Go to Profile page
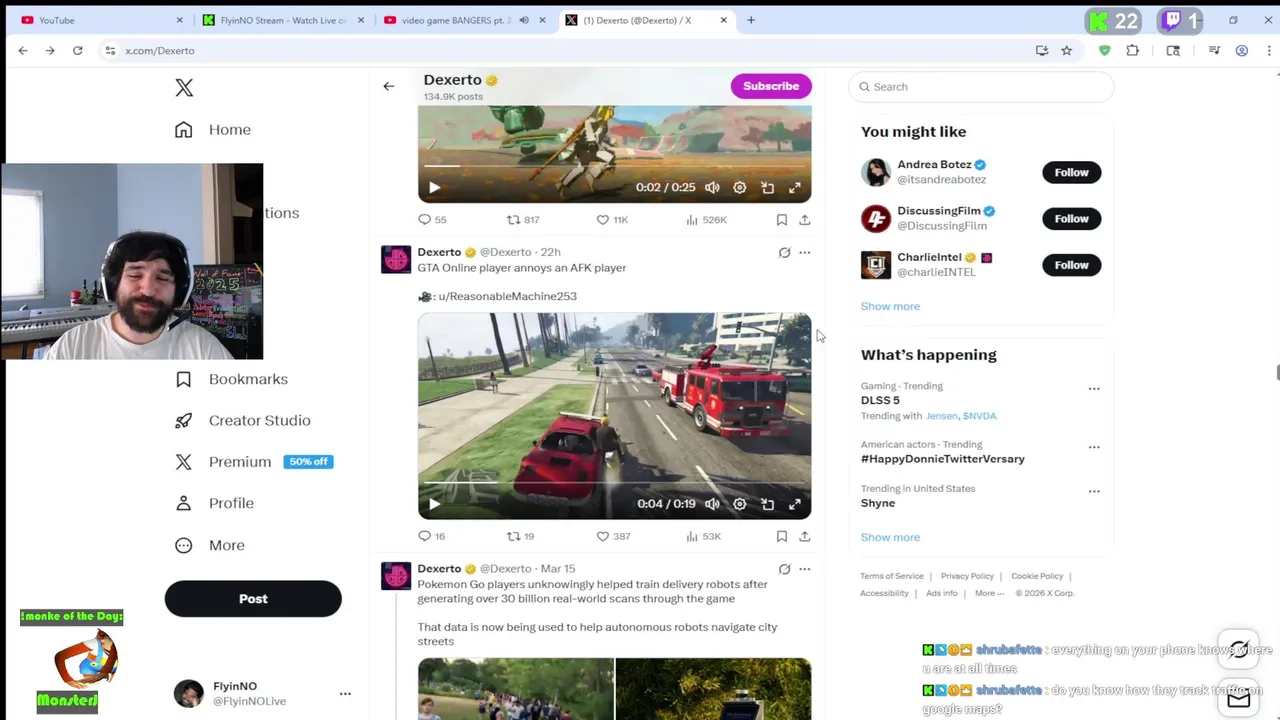Viewport: 1280px width, 720px height. click(x=215, y=503)
